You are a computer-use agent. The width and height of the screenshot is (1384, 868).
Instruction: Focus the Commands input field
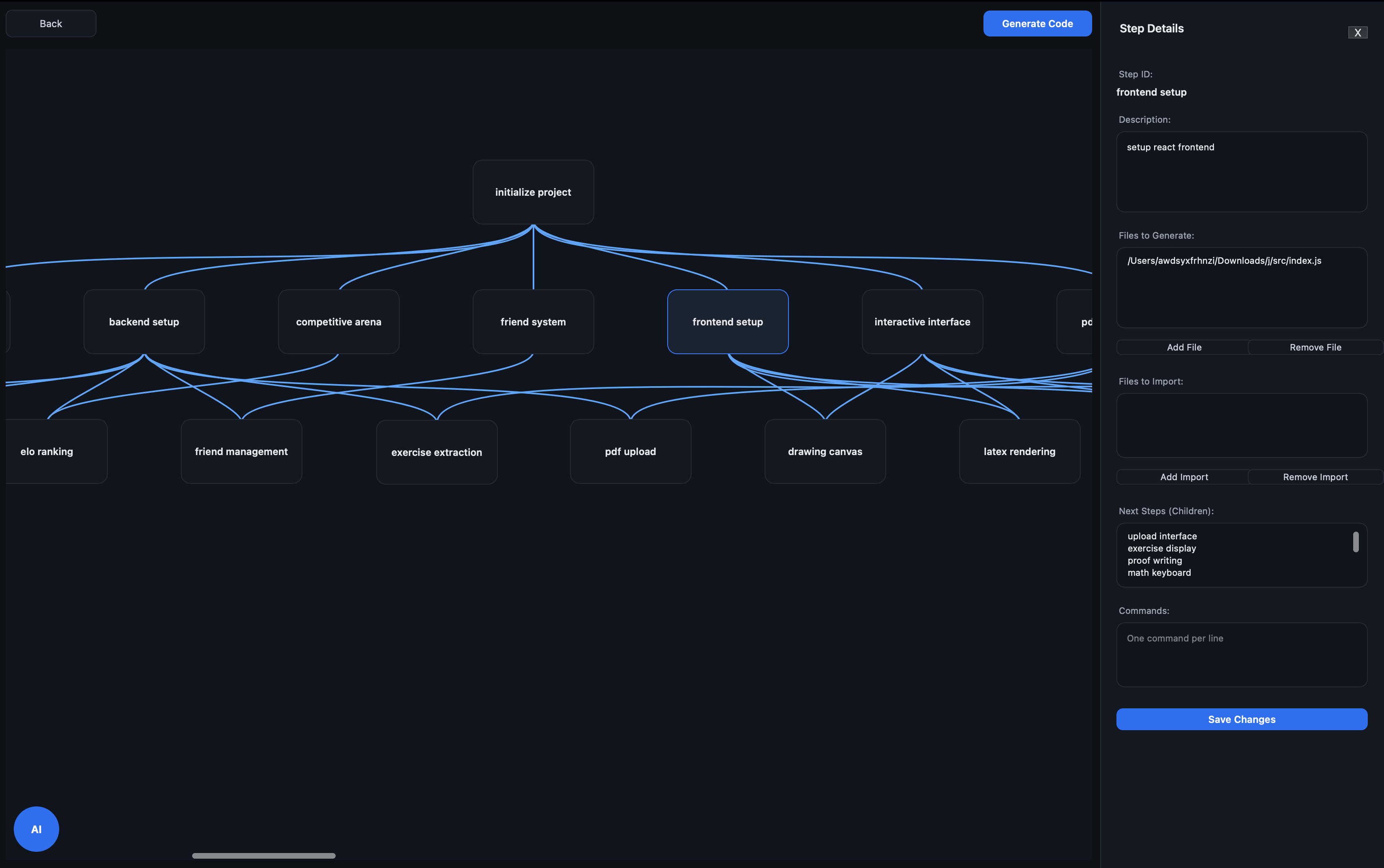pyautogui.click(x=1241, y=654)
